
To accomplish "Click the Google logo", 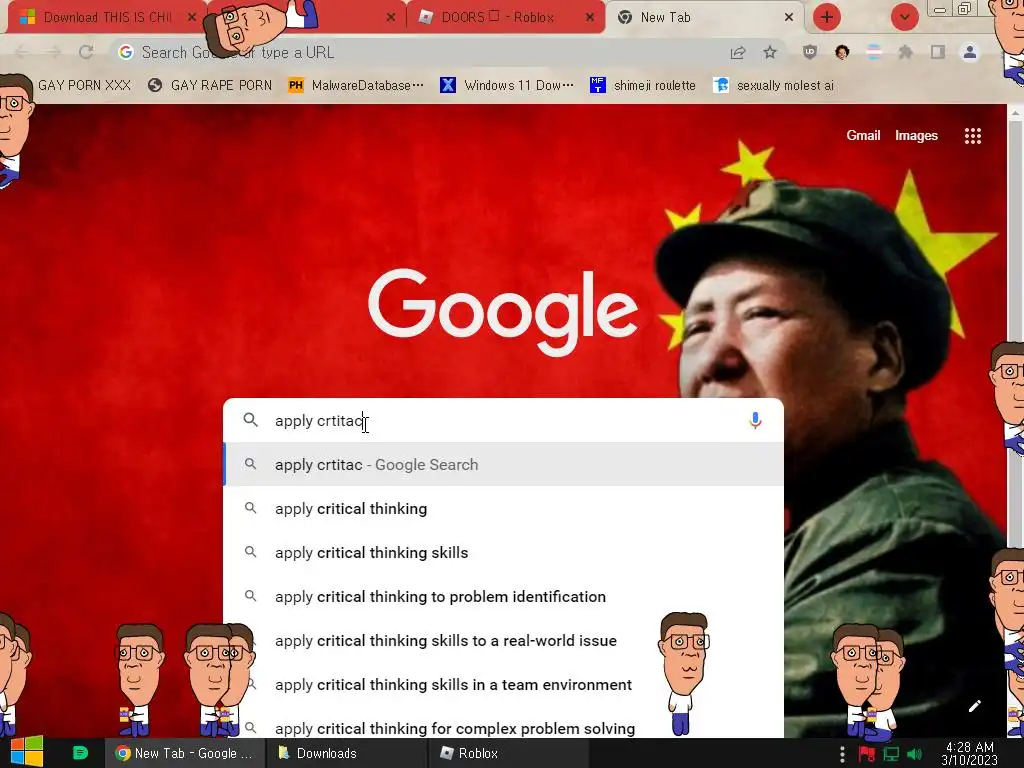I will coord(503,312).
